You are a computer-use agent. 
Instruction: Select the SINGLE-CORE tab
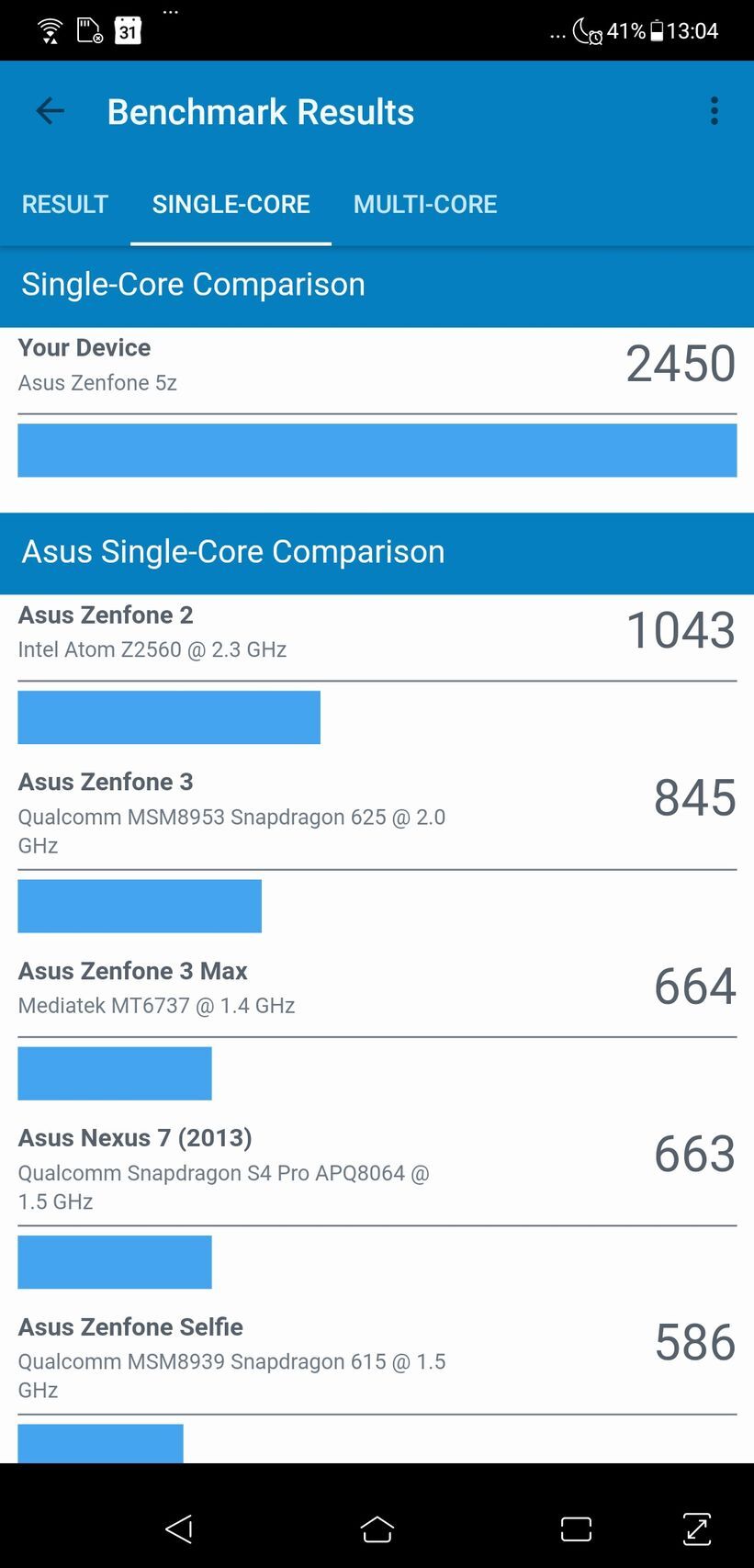pos(231,204)
